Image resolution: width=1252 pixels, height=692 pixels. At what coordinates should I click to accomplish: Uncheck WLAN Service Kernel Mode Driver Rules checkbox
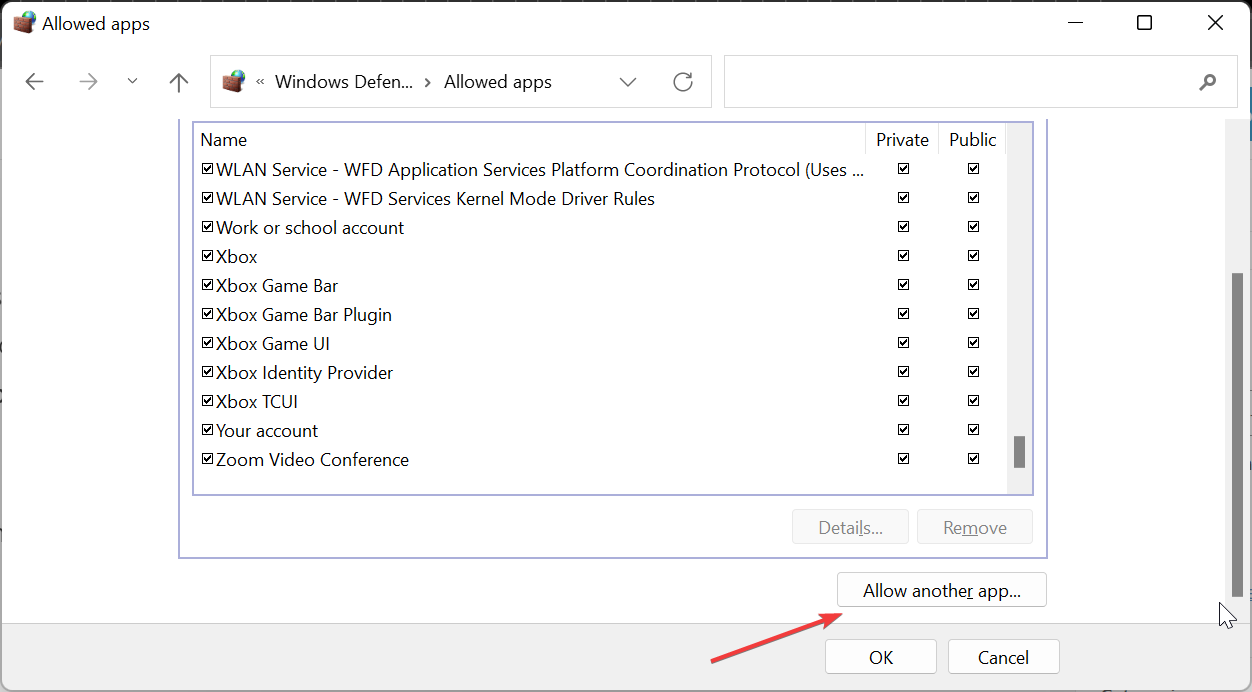point(208,199)
